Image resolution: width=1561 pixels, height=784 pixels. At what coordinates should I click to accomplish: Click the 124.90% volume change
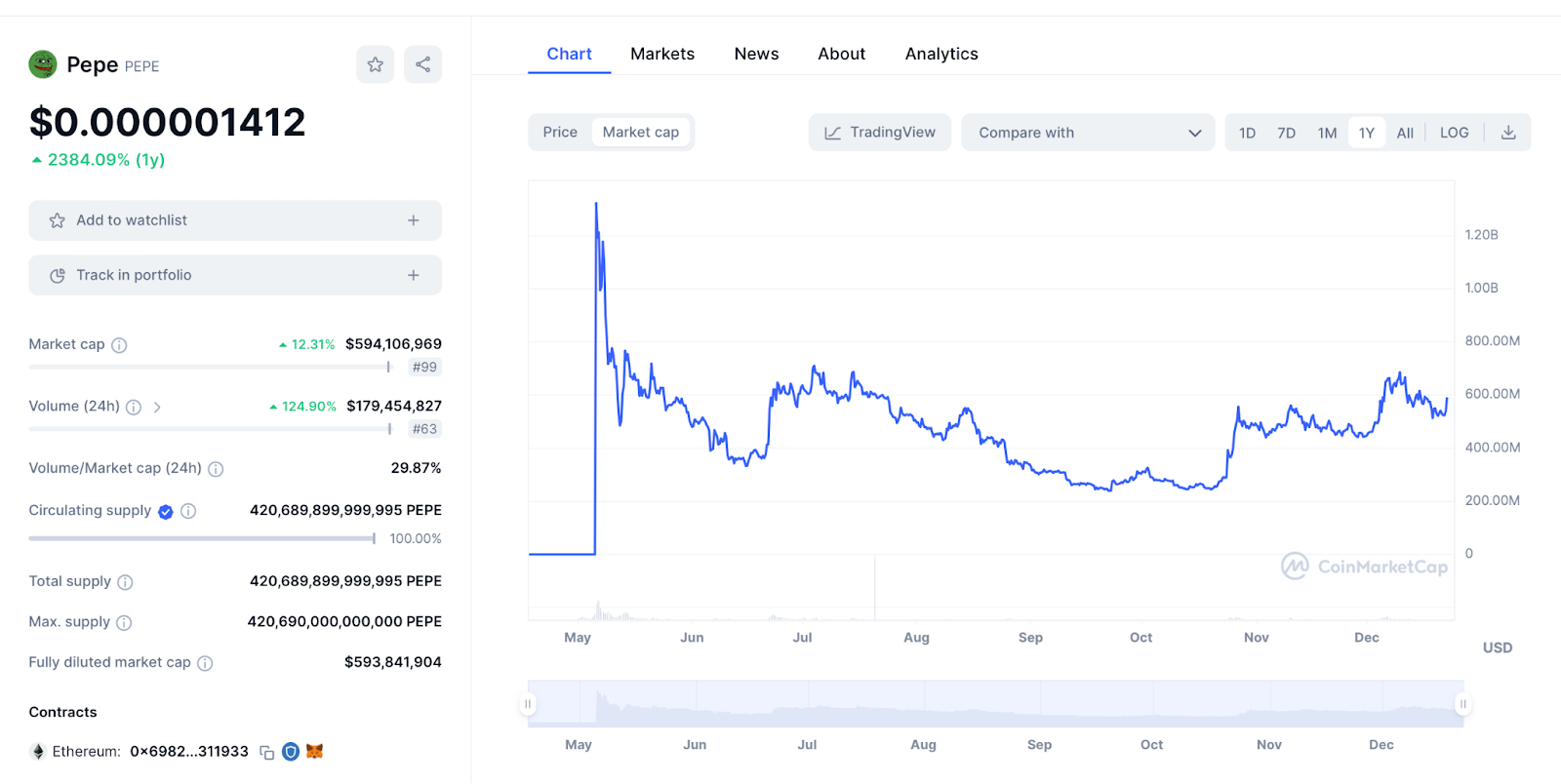tap(302, 407)
